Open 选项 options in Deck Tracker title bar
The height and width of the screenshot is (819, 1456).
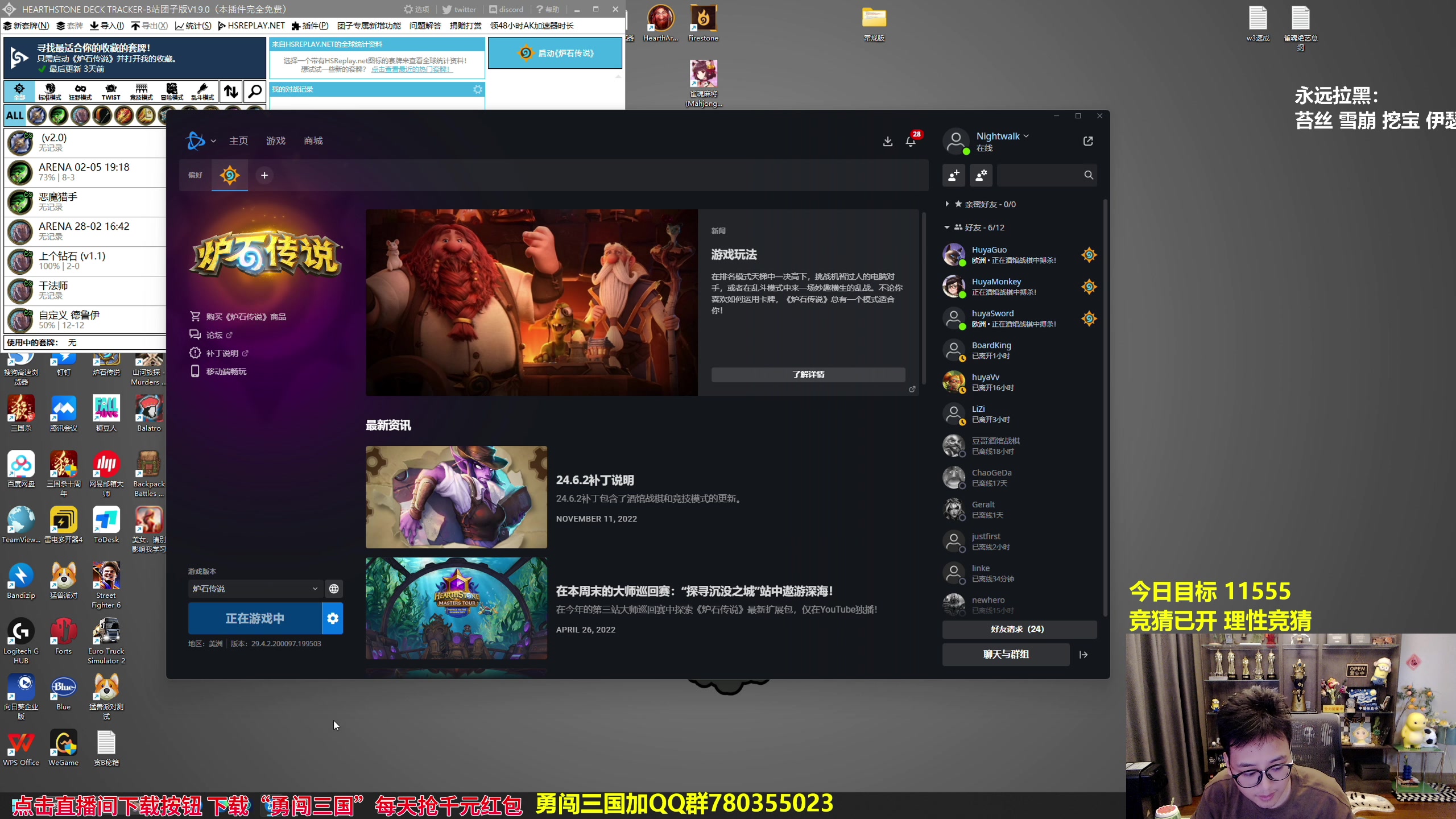(x=416, y=9)
